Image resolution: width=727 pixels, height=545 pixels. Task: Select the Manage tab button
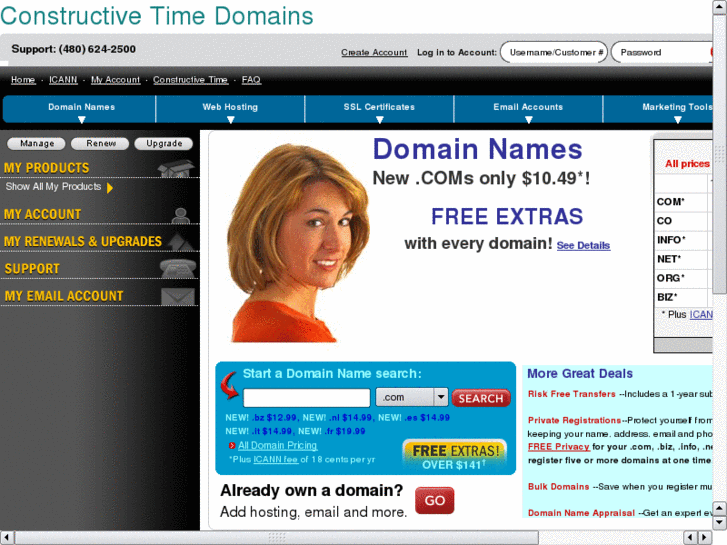click(37, 144)
